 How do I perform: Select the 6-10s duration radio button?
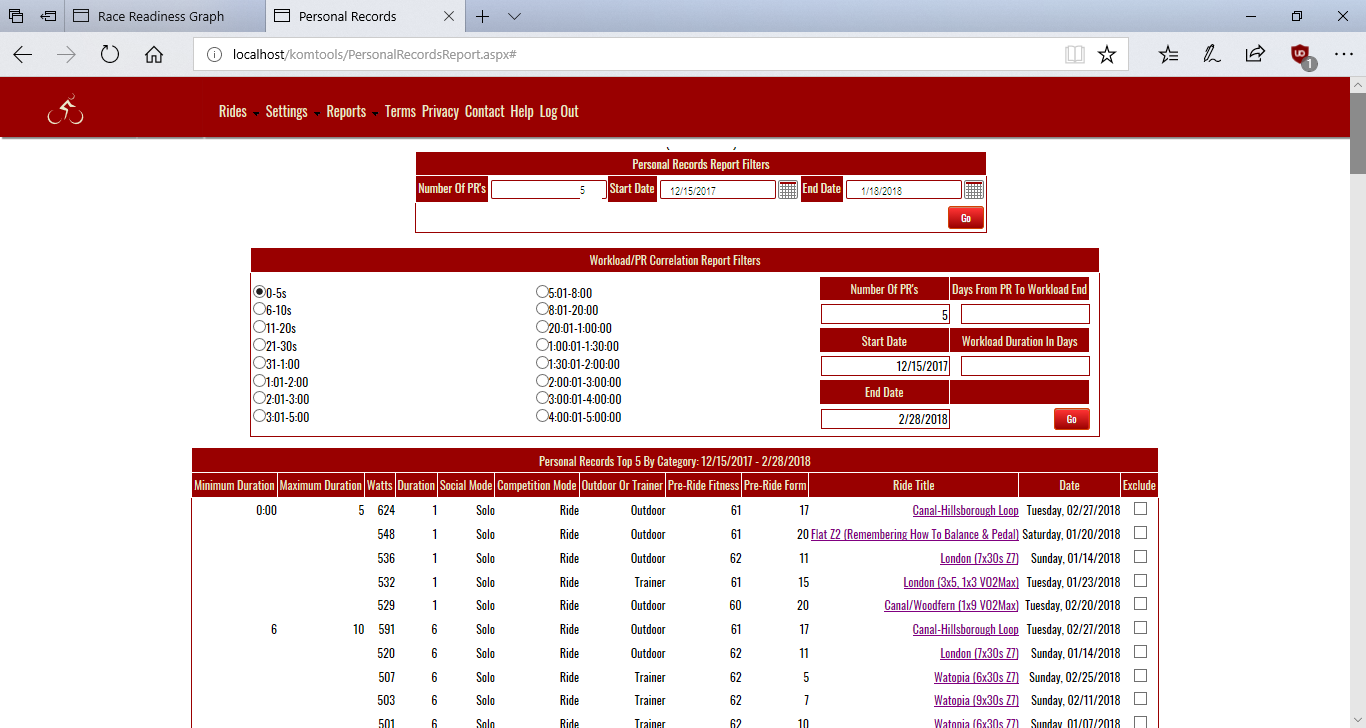(x=260, y=310)
